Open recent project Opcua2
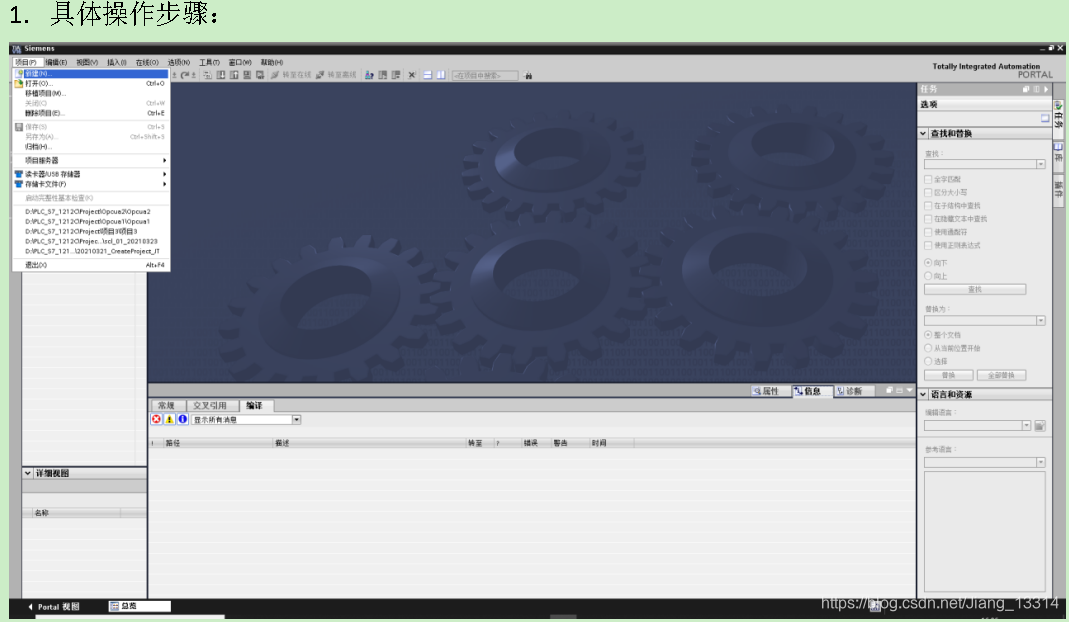Viewport: 1069px width, 622px height. point(91,211)
